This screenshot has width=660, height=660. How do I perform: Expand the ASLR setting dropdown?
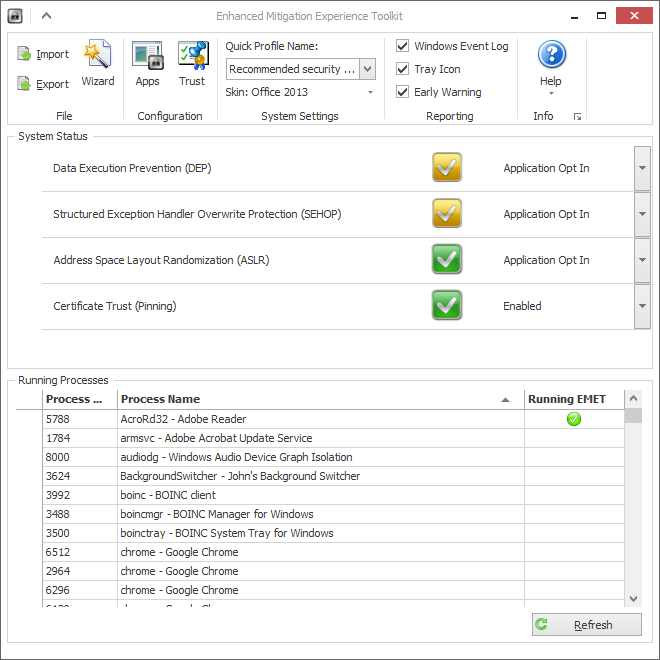(642, 260)
